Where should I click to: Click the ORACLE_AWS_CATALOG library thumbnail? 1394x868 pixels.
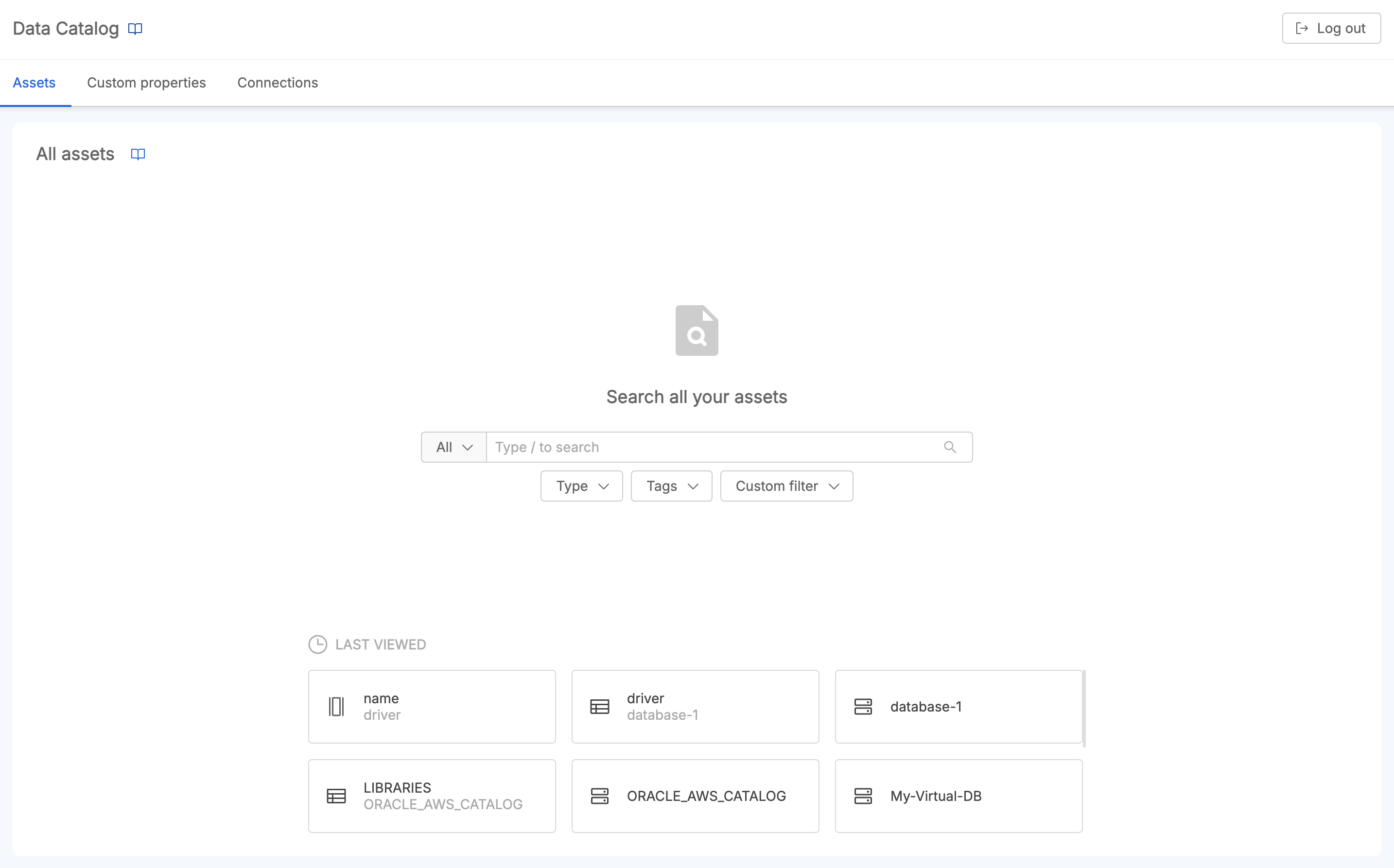point(696,795)
